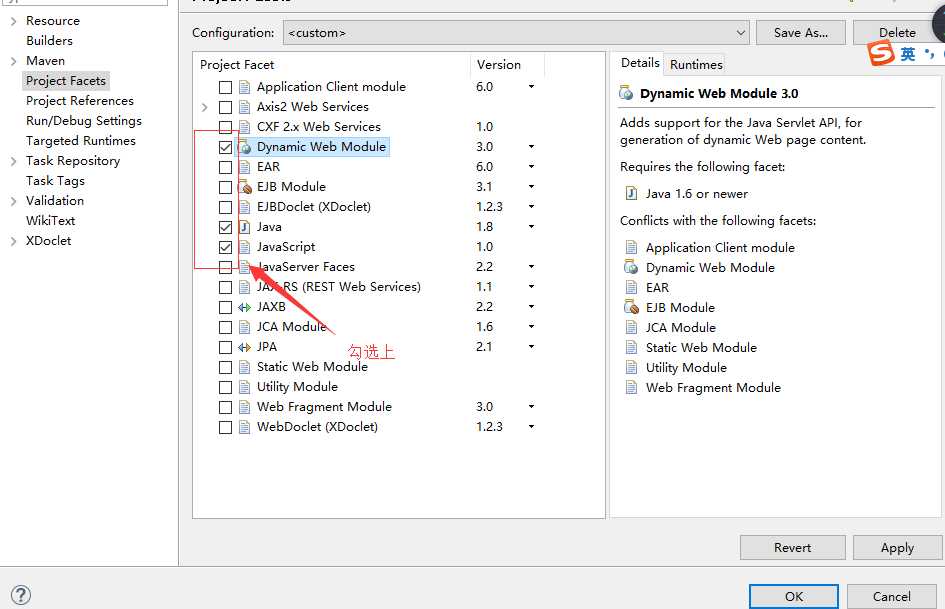Image resolution: width=945 pixels, height=609 pixels.
Task: Expand the Validation tree node
Action: coord(13,201)
